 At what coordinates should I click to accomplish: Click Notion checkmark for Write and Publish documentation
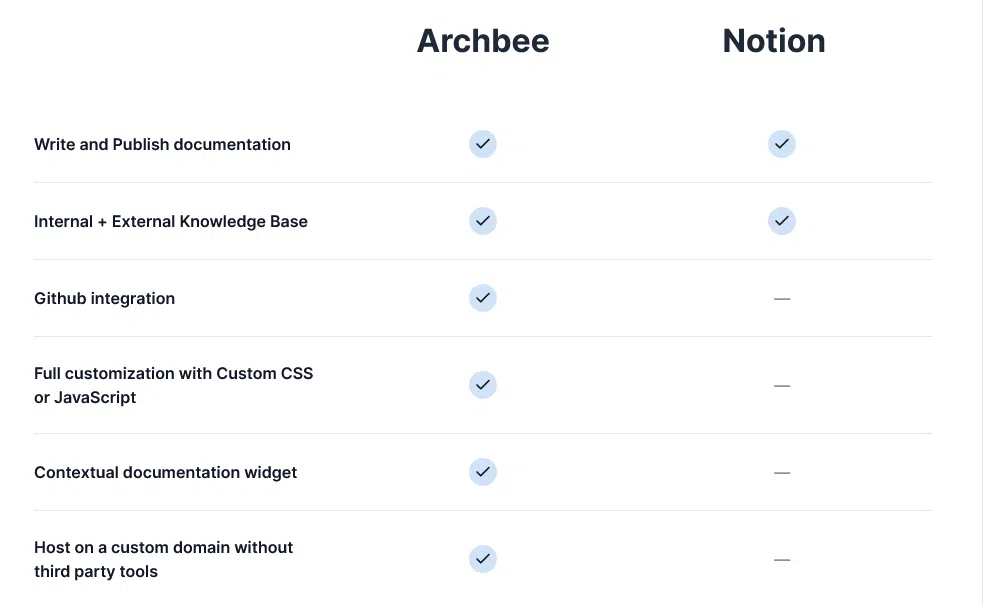[x=782, y=144]
